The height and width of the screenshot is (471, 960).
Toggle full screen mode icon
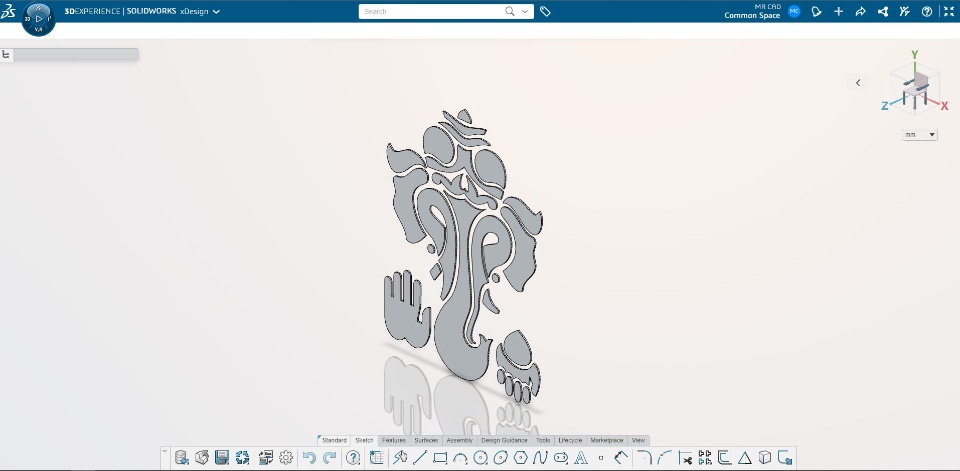[x=948, y=12]
